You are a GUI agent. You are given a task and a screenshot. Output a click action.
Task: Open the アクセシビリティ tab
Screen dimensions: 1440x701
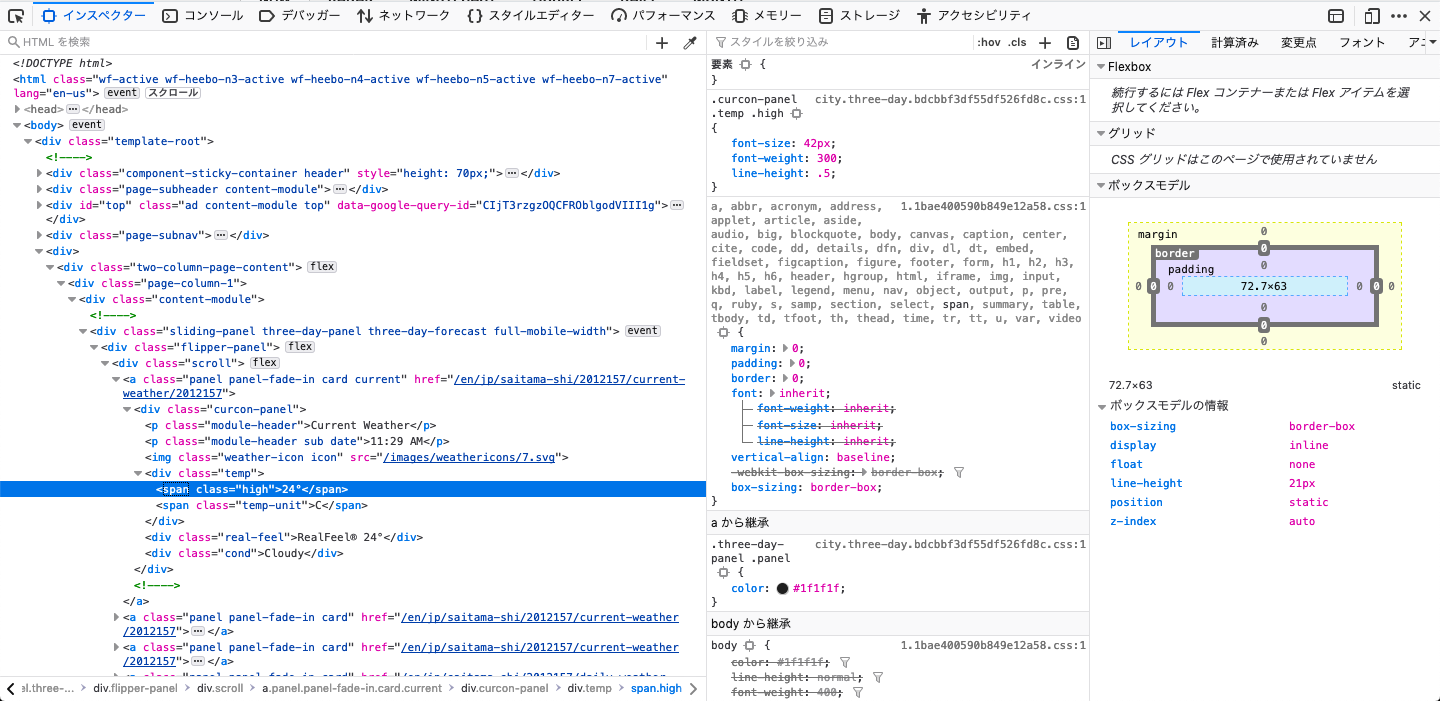click(x=973, y=16)
